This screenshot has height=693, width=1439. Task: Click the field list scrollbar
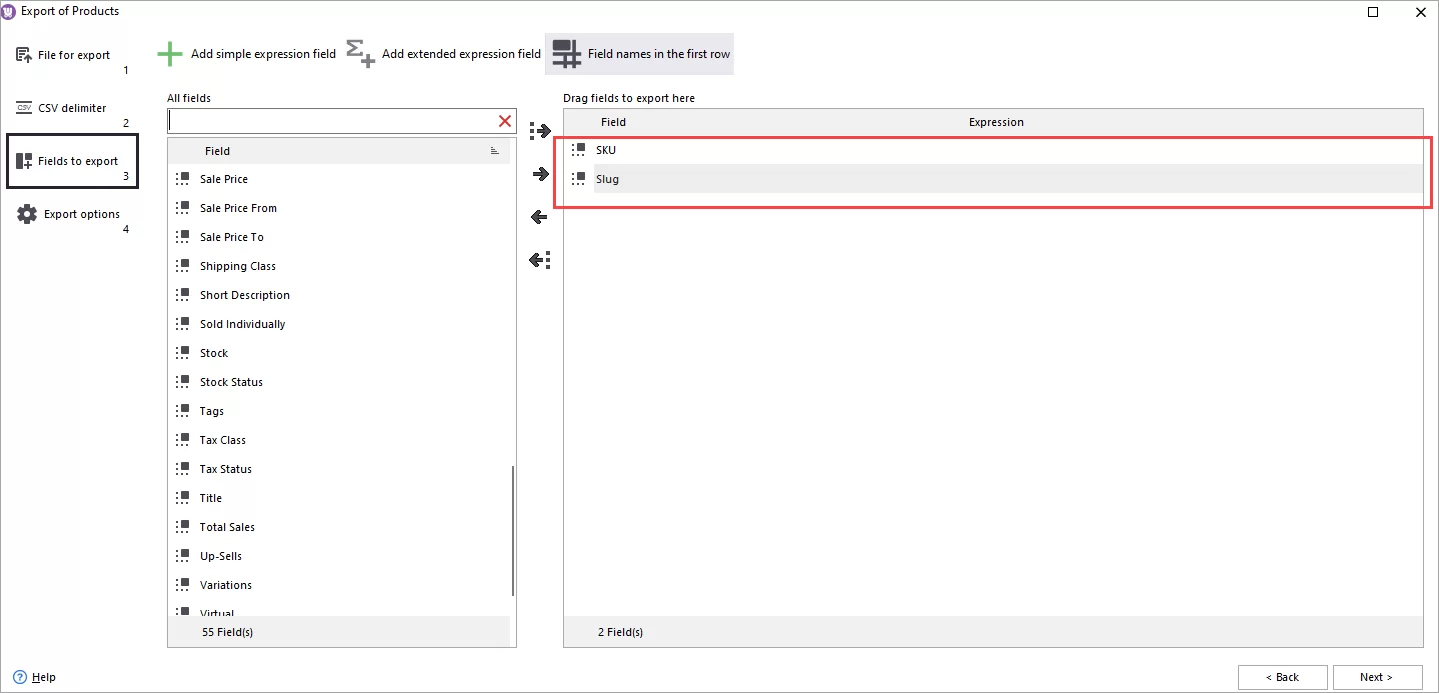point(511,530)
